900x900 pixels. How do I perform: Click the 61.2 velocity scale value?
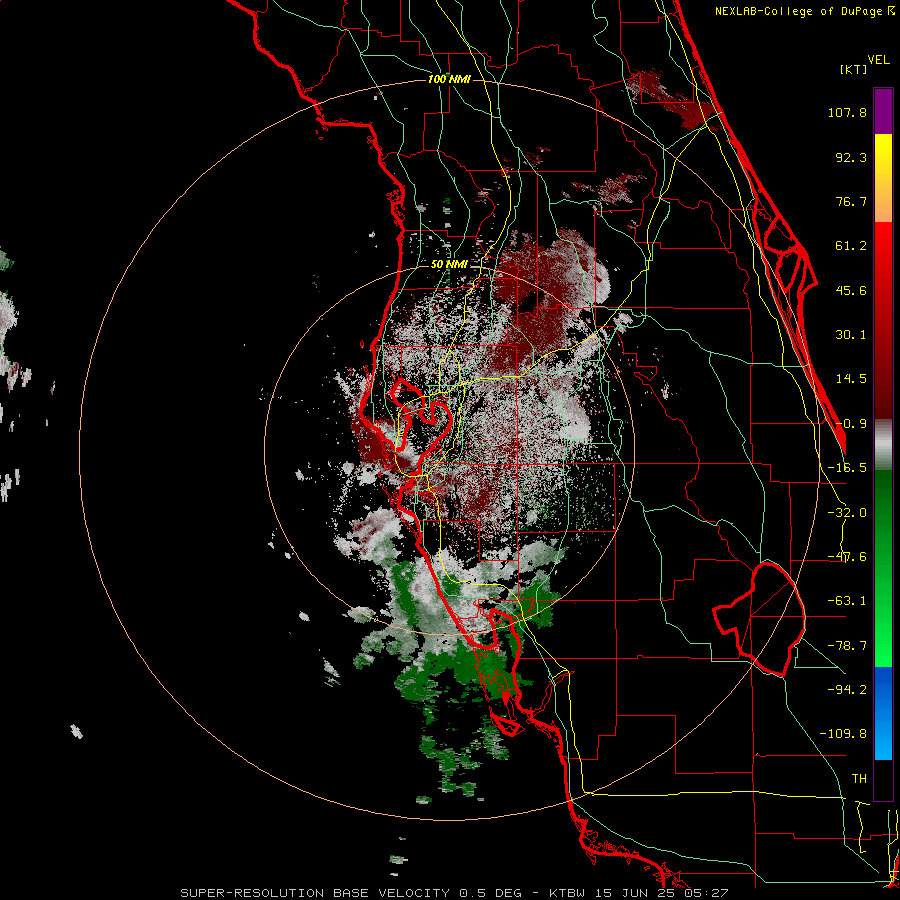tap(851, 246)
